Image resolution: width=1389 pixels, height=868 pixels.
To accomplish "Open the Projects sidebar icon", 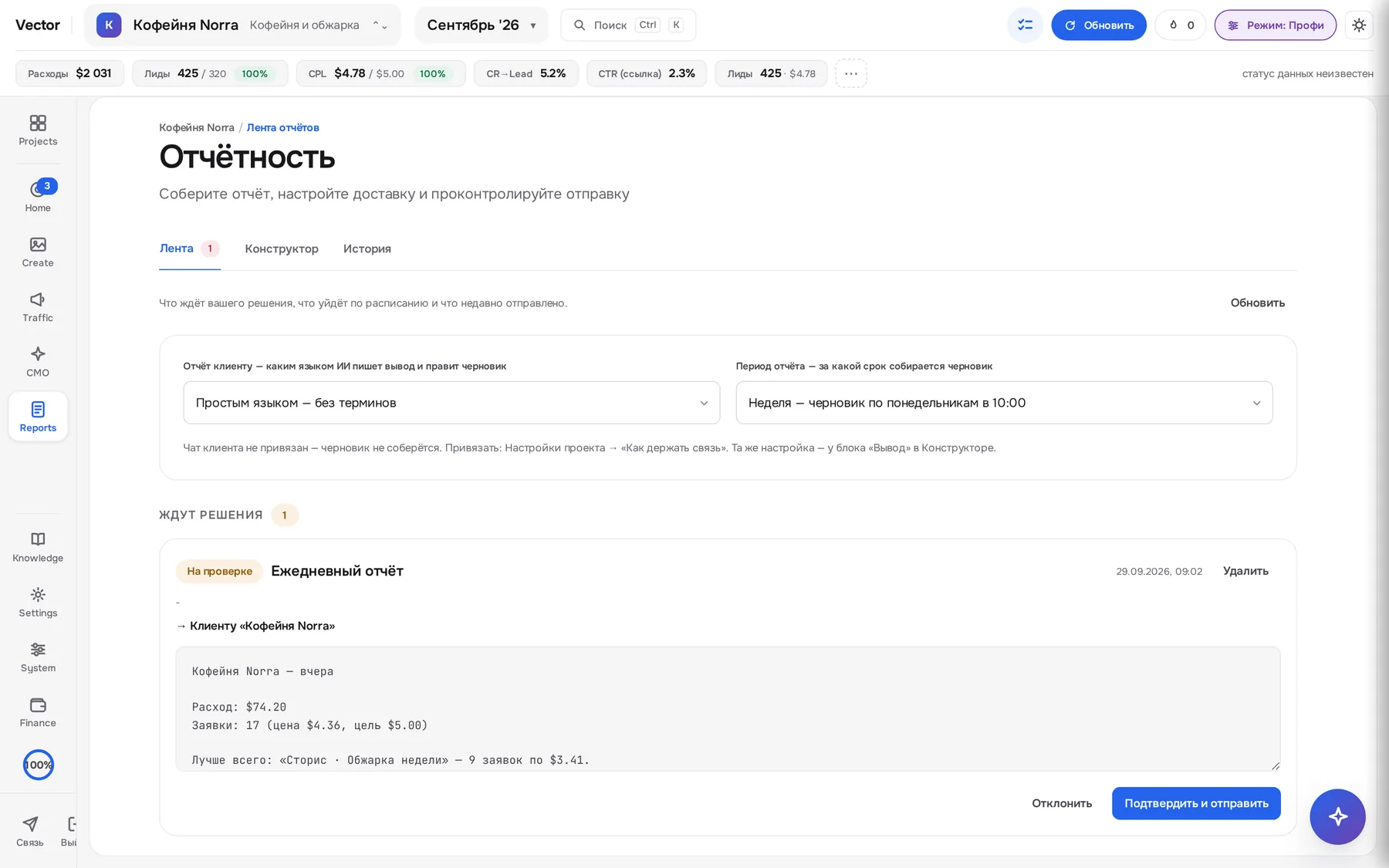I will point(38,130).
